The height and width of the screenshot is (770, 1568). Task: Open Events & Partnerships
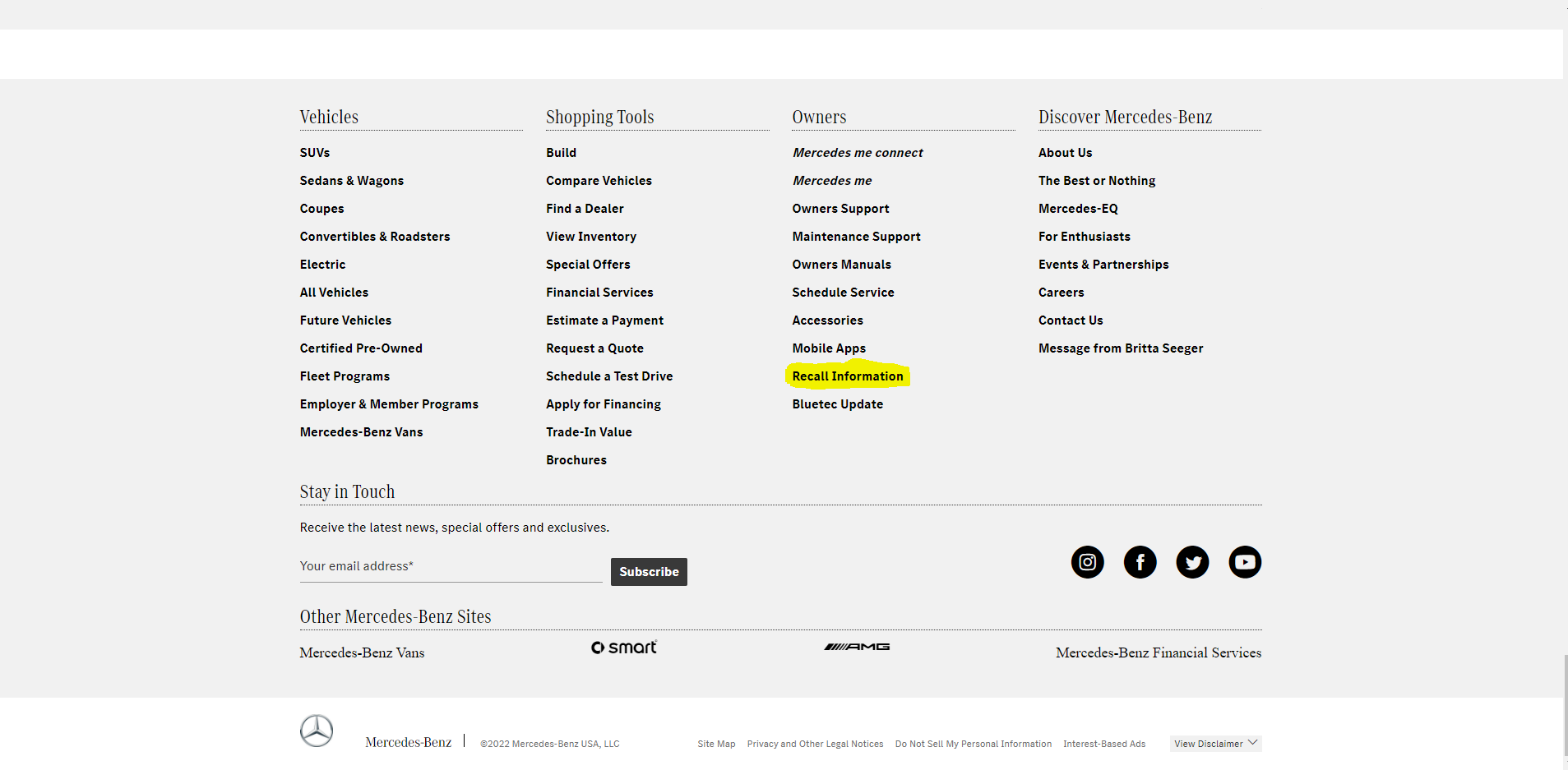point(1103,265)
